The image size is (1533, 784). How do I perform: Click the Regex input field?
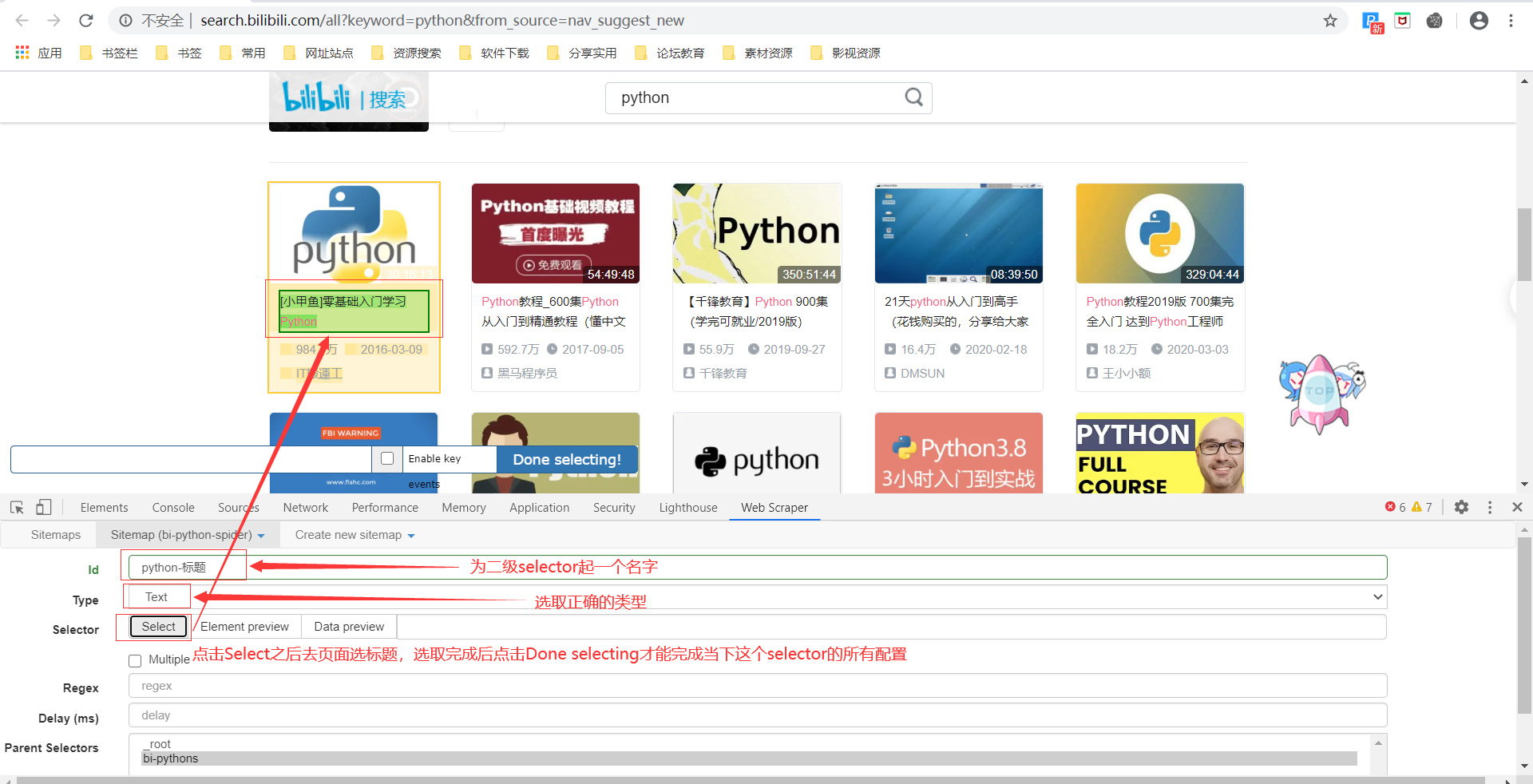758,686
